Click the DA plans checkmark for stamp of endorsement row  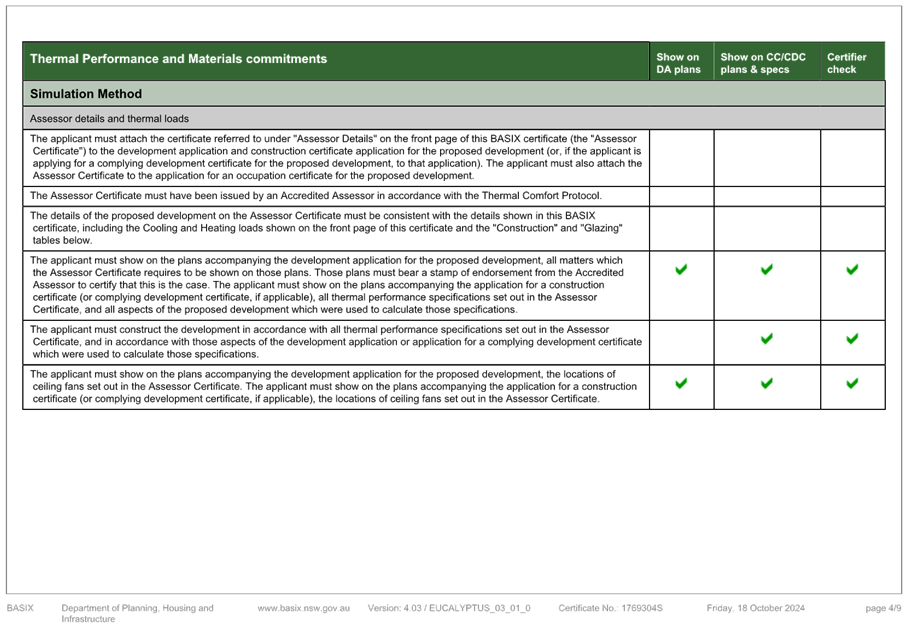(x=681, y=270)
